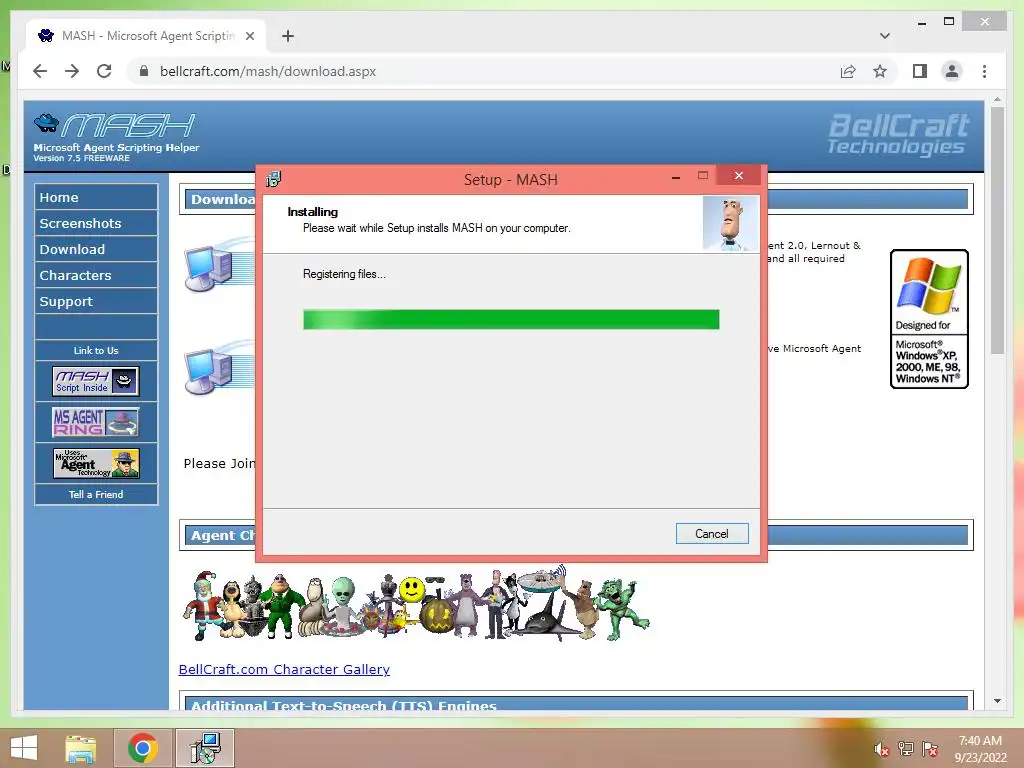Viewport: 1024px width, 768px height.
Task: Open Screenshots in site navigation
Action: click(96, 223)
